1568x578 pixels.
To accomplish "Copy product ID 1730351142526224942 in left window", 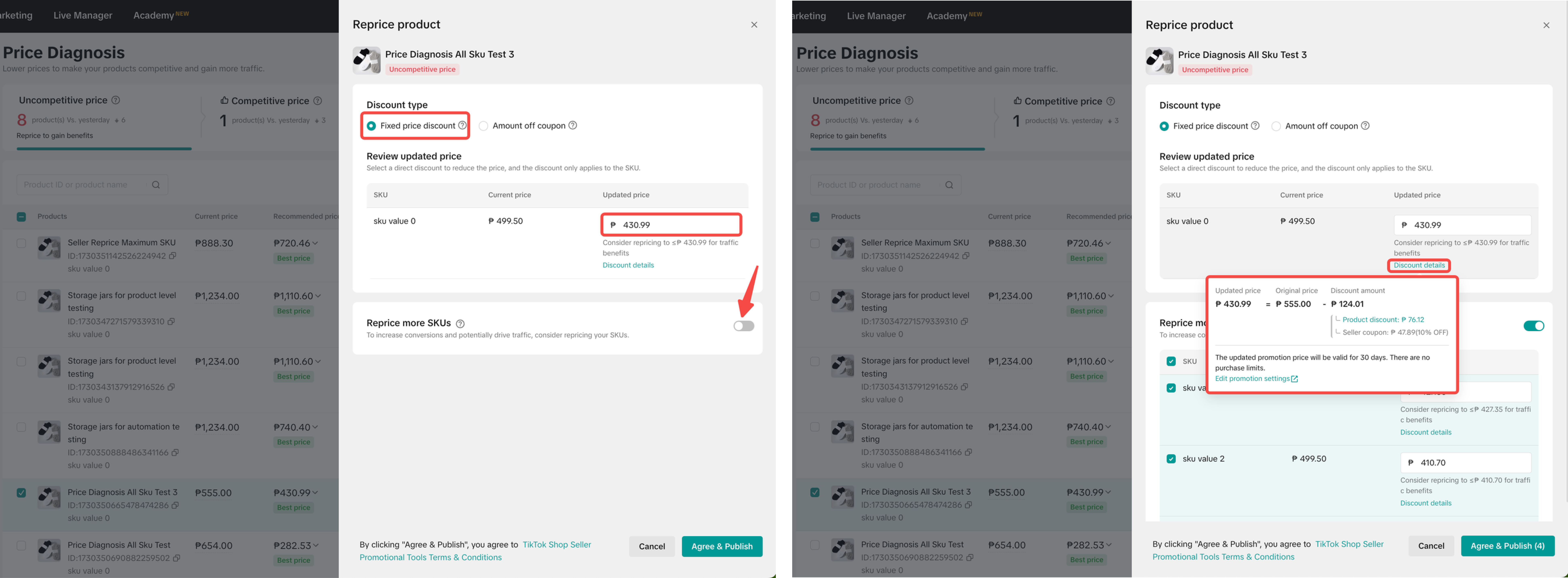I will coord(173,256).
